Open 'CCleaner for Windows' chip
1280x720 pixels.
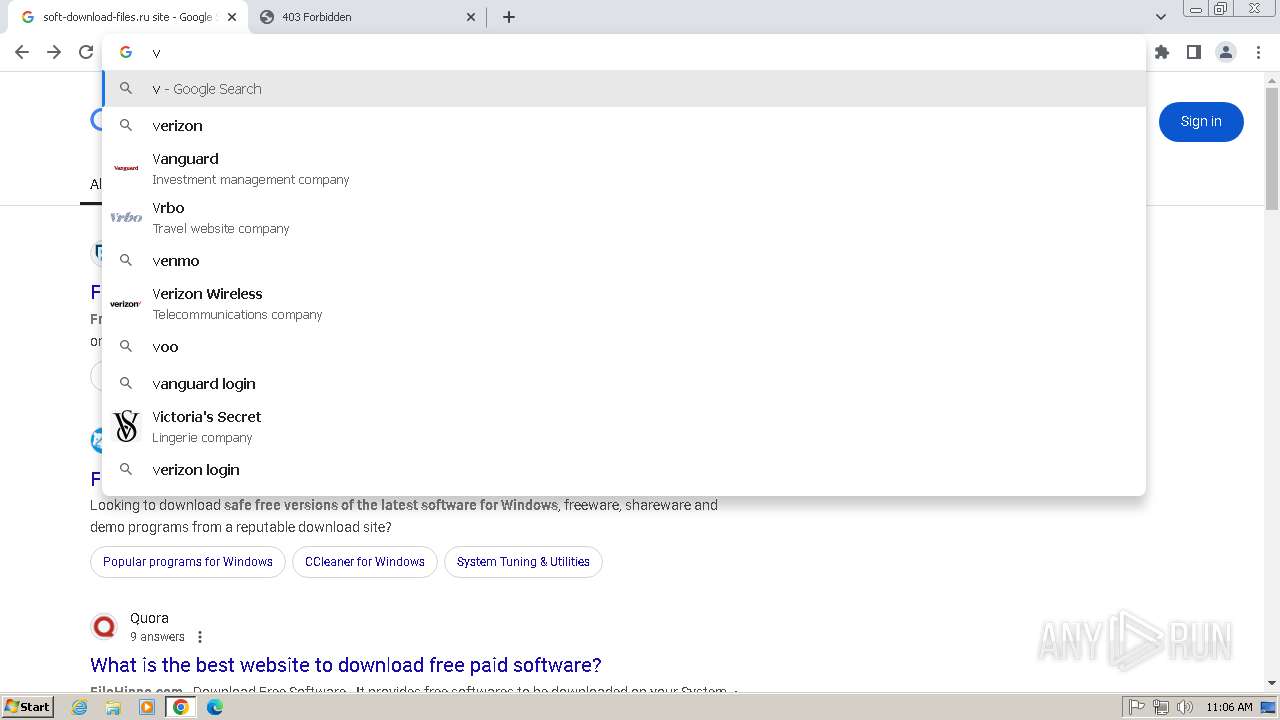[x=365, y=562]
